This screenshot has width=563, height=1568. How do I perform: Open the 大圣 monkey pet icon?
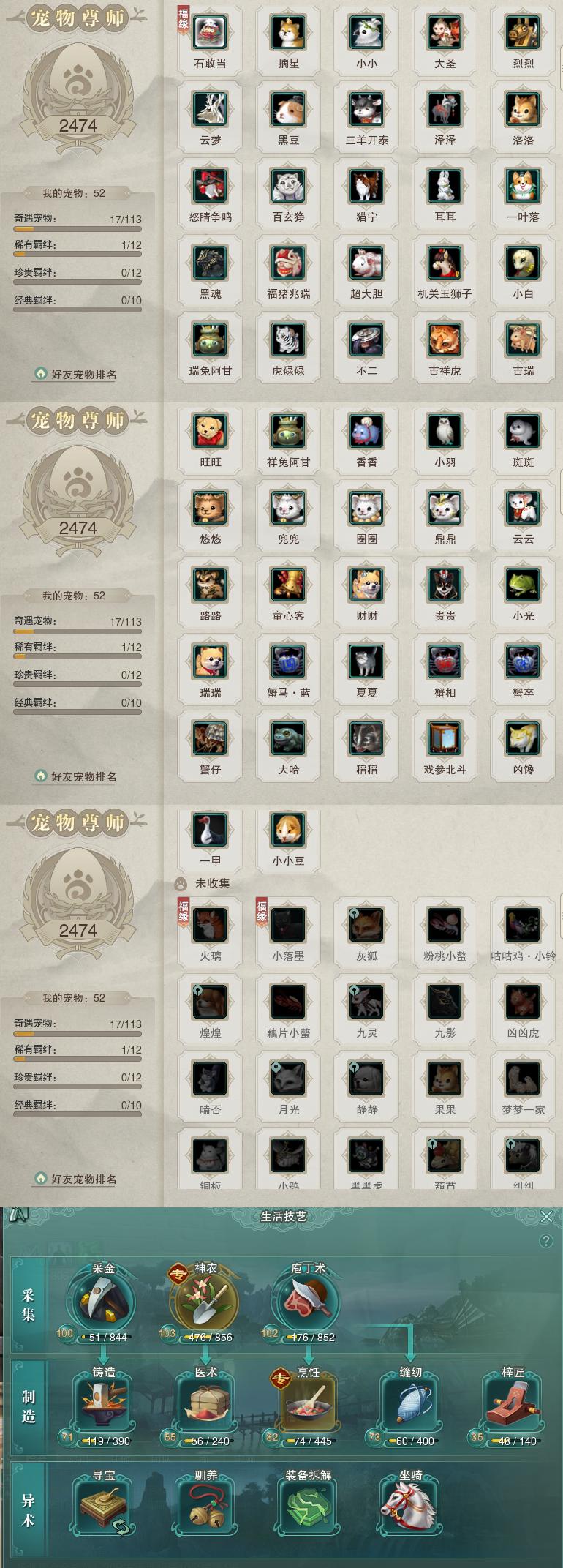coord(445,33)
